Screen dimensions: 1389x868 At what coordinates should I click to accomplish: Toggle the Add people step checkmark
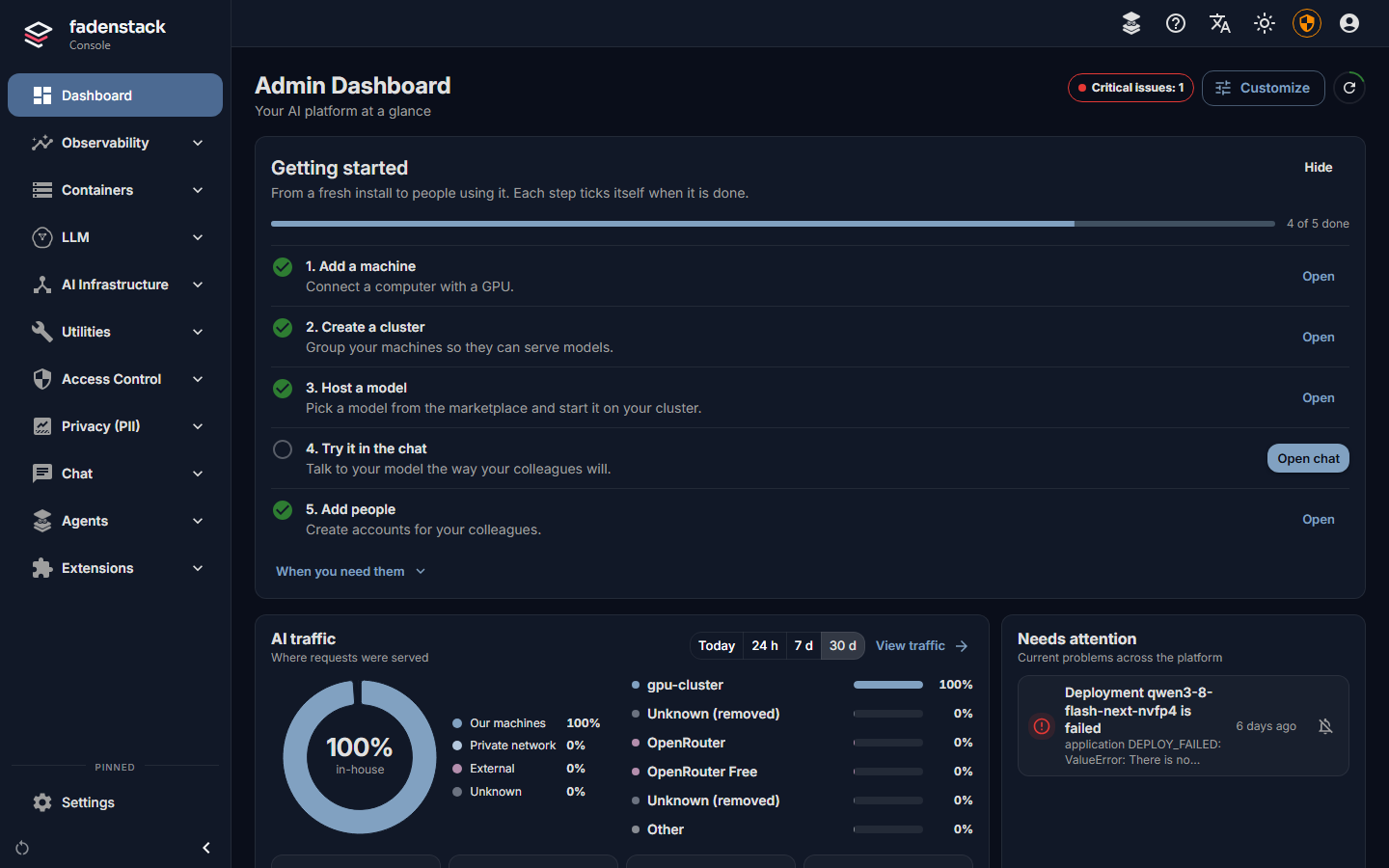coord(283,510)
